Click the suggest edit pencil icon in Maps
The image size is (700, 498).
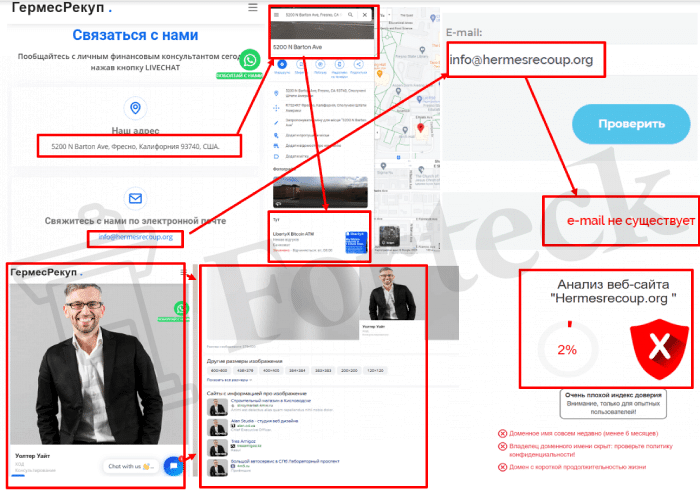pyautogui.click(x=276, y=122)
